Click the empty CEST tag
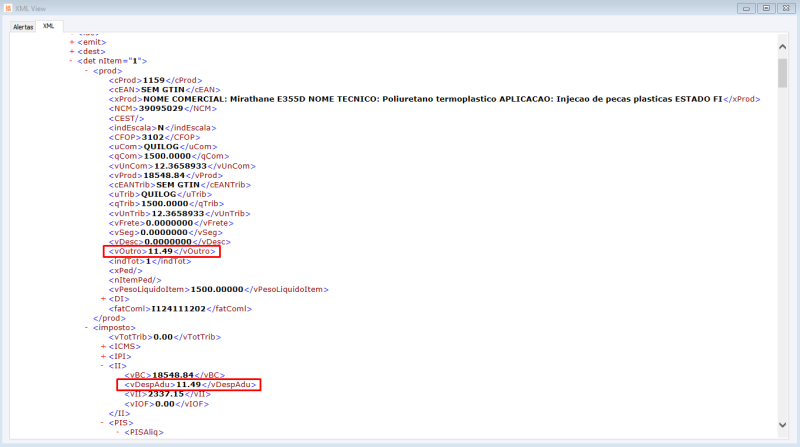The width and height of the screenshot is (800, 447). tap(126, 118)
